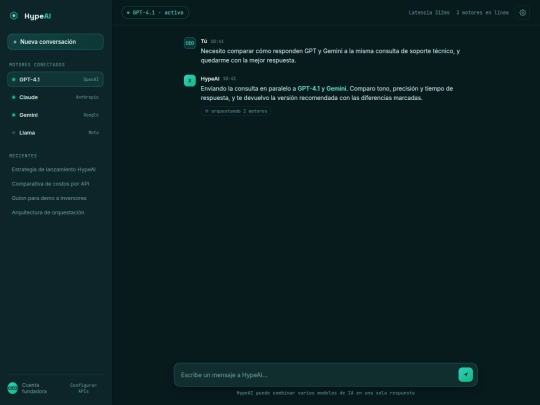This screenshot has width=540, height=405.
Task: Open settings via the gear icon
Action: 522,13
